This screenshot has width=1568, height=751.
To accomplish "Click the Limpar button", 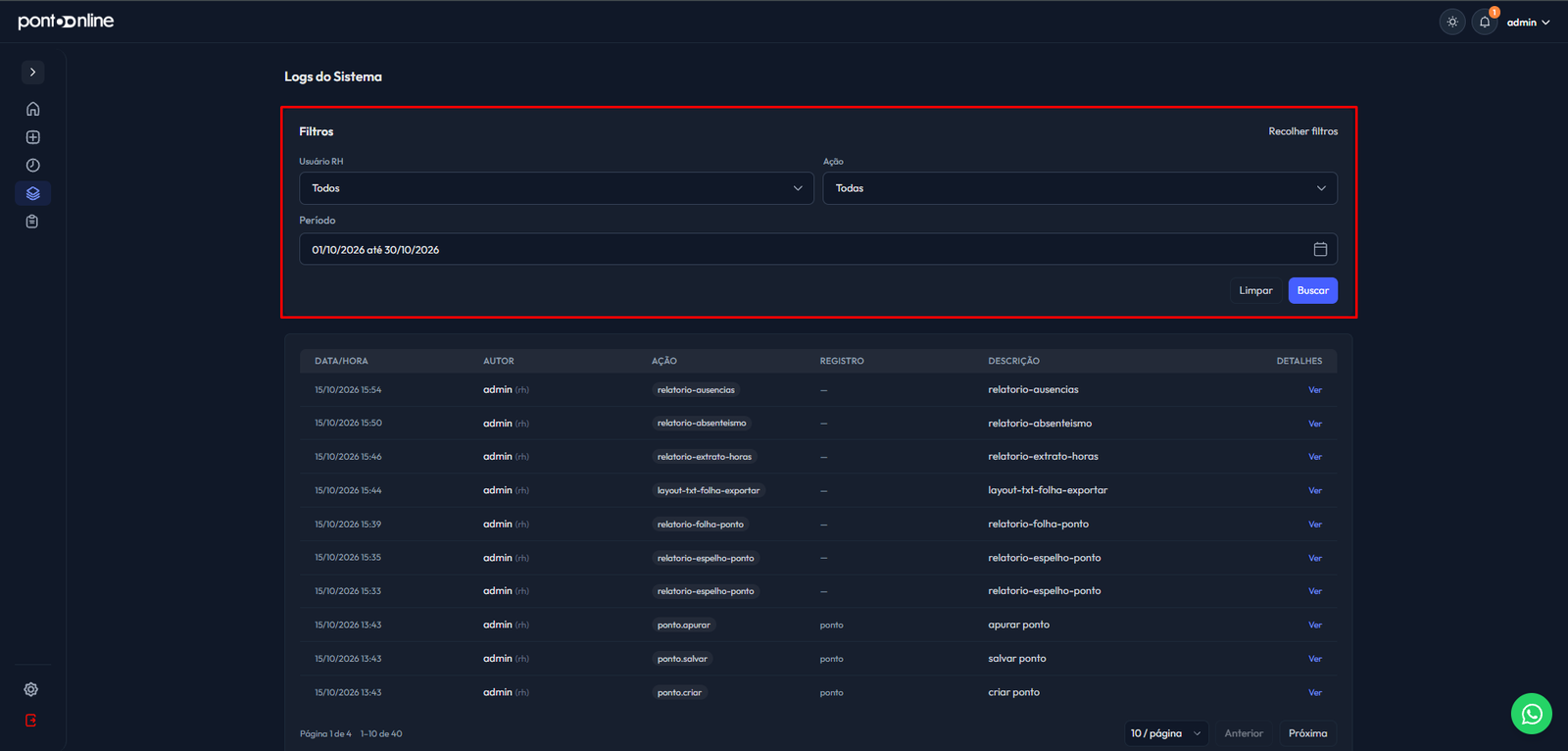I will 1255,290.
